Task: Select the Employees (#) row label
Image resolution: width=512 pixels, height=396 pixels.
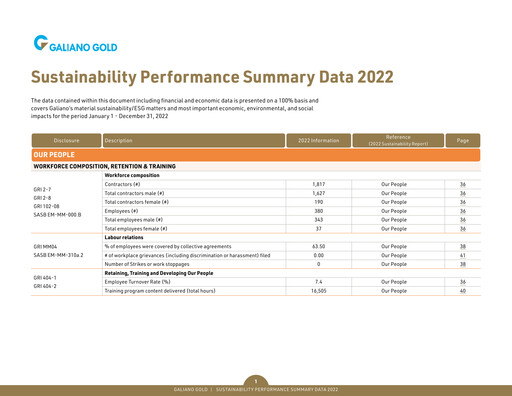Action: [x=121, y=211]
